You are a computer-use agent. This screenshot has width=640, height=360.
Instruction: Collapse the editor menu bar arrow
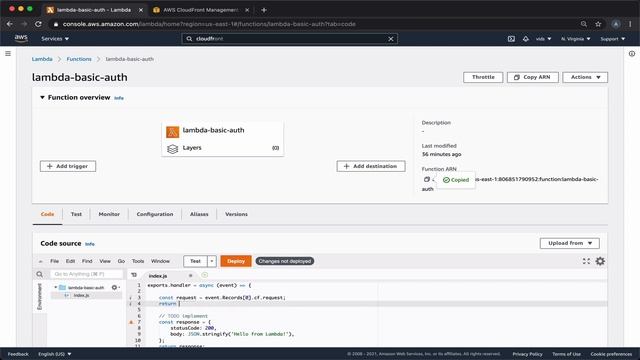coord(40,261)
